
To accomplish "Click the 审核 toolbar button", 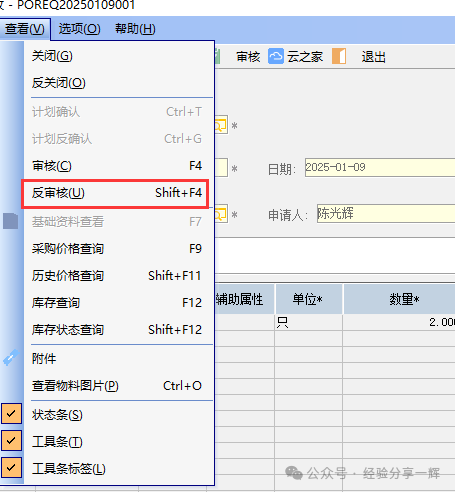I will pyautogui.click(x=248, y=57).
